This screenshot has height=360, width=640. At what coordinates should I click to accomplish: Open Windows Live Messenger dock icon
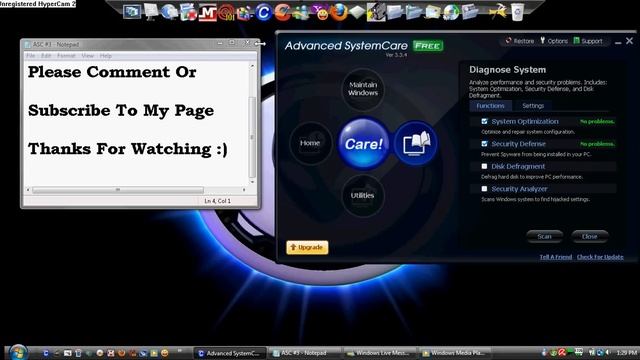pos(301,13)
